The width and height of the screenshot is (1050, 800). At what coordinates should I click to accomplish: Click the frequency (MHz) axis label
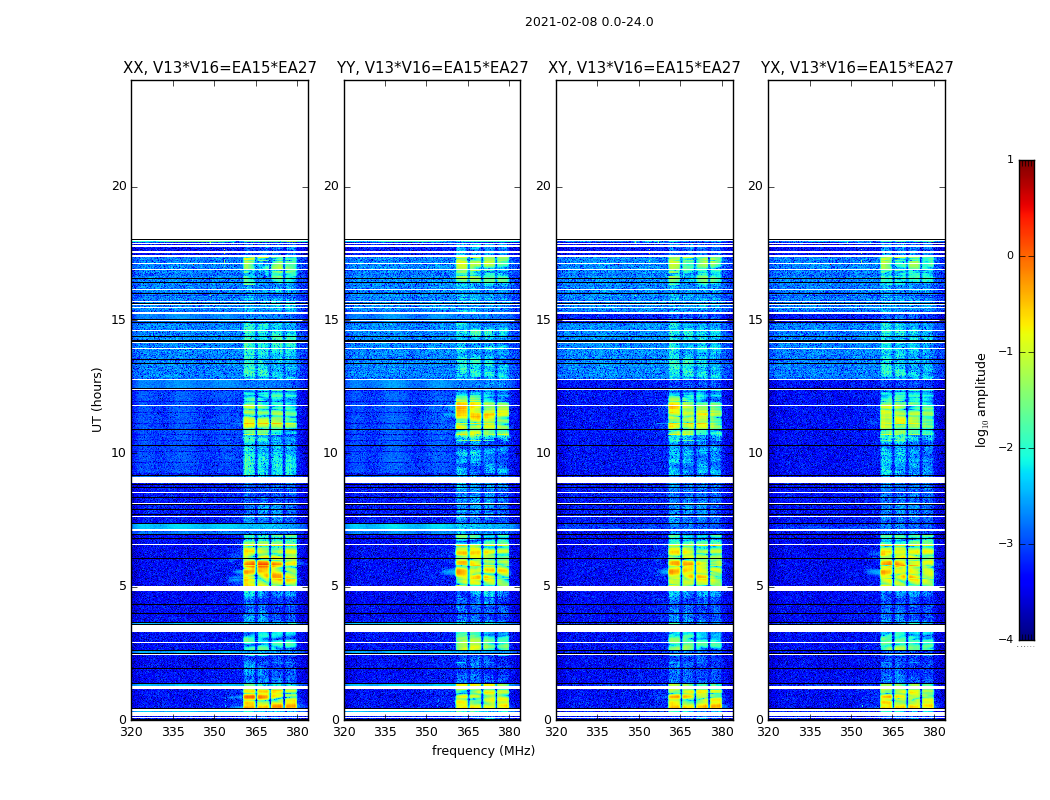[483, 750]
